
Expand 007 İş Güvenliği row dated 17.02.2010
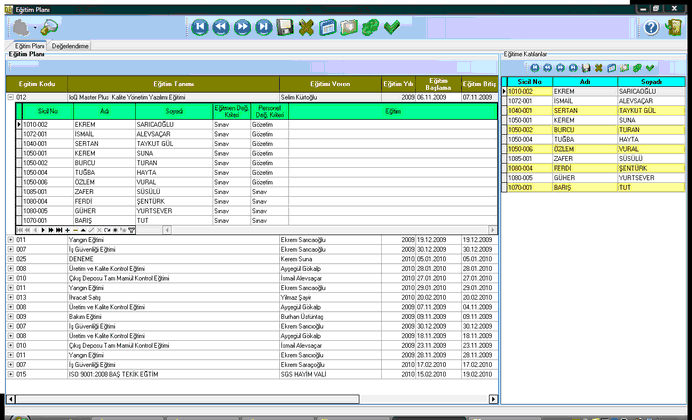coord(11,365)
